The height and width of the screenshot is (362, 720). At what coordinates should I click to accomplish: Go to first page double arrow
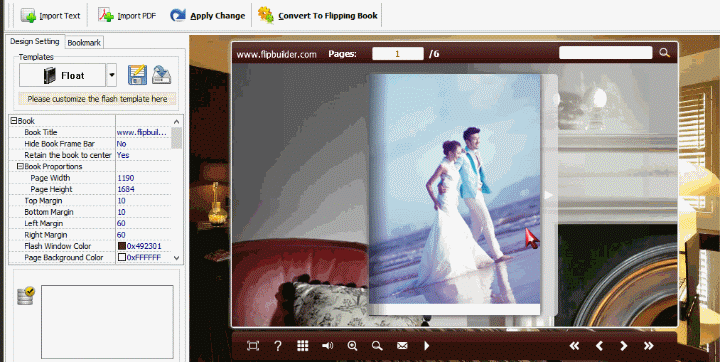(574, 346)
